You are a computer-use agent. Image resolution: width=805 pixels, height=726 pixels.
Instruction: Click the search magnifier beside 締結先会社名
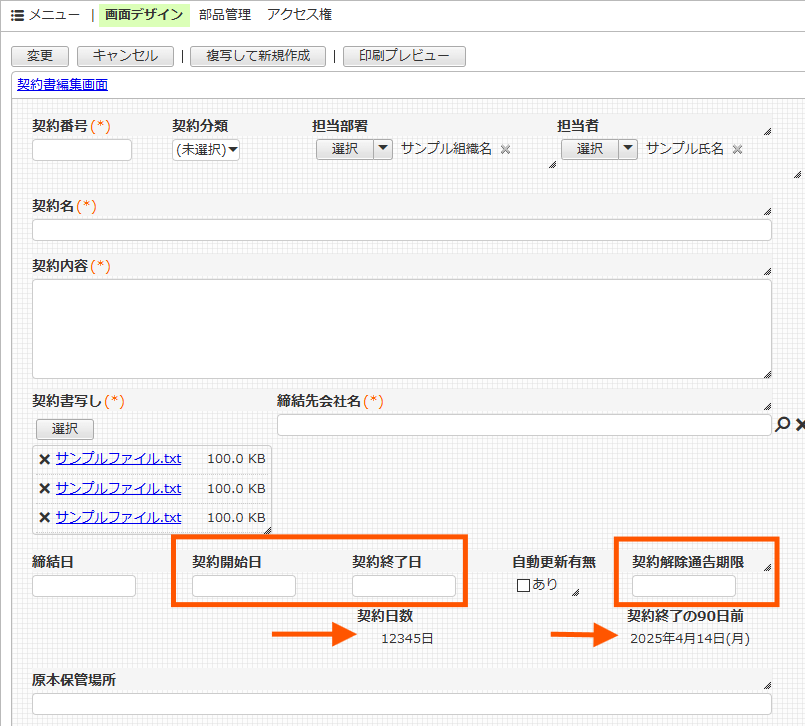(783, 425)
